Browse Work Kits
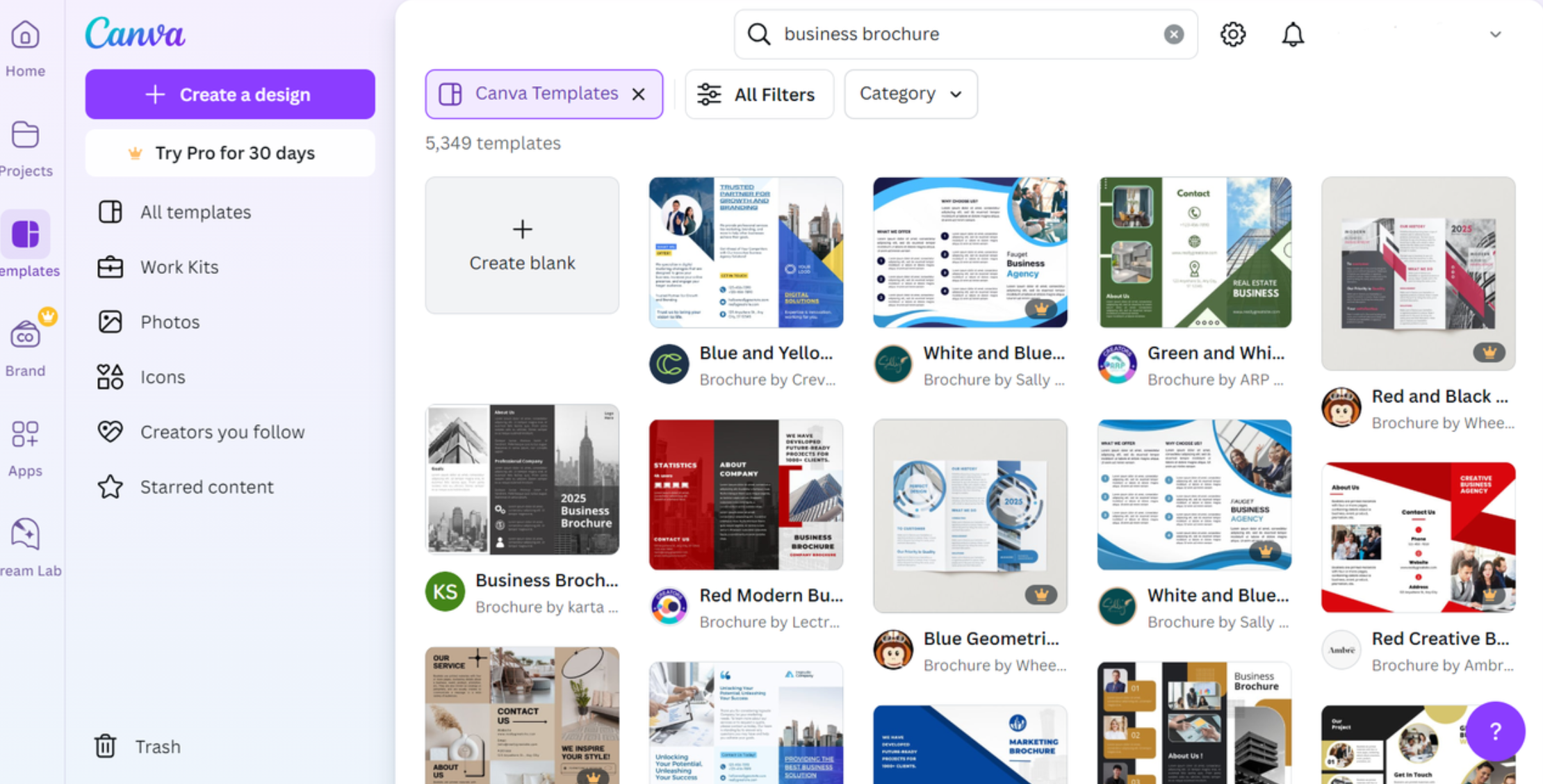 [x=179, y=267]
